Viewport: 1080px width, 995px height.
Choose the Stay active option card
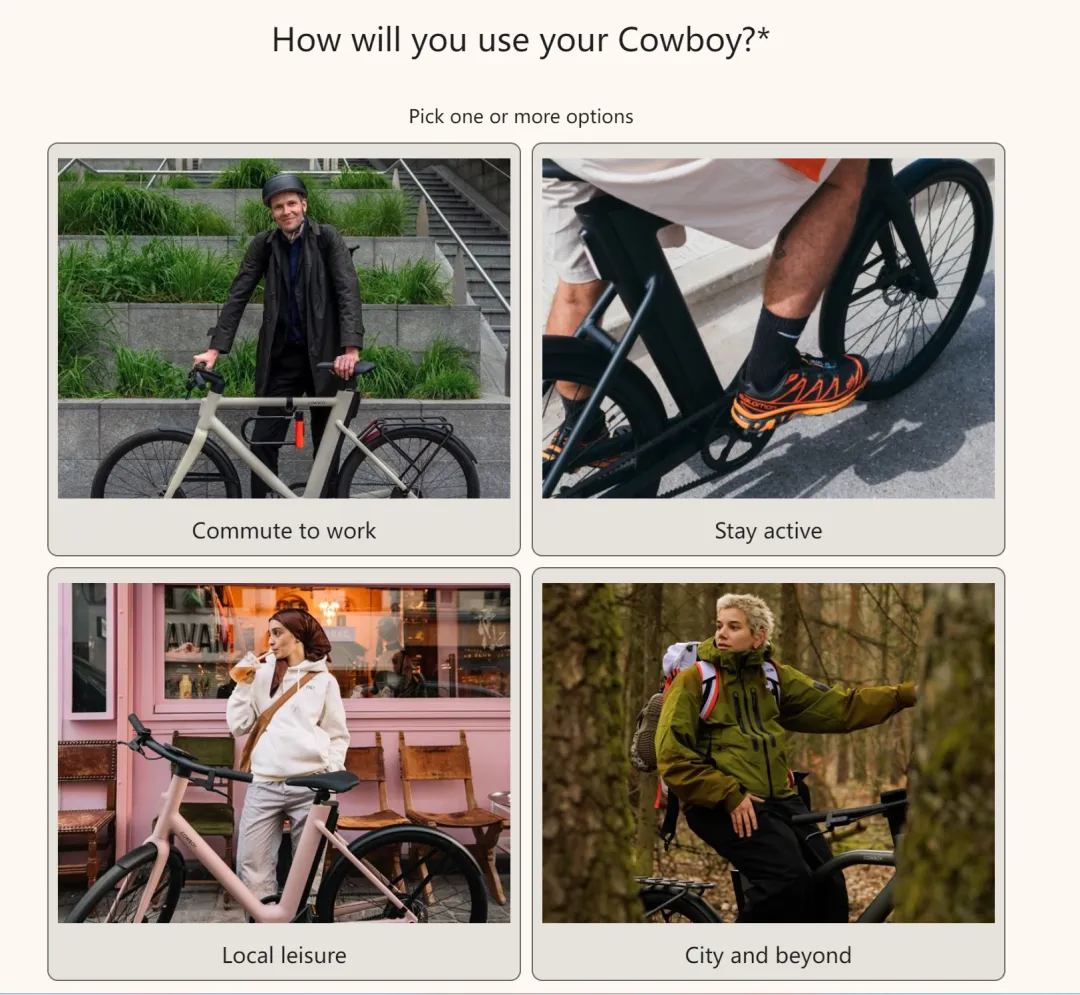pyautogui.click(x=768, y=349)
